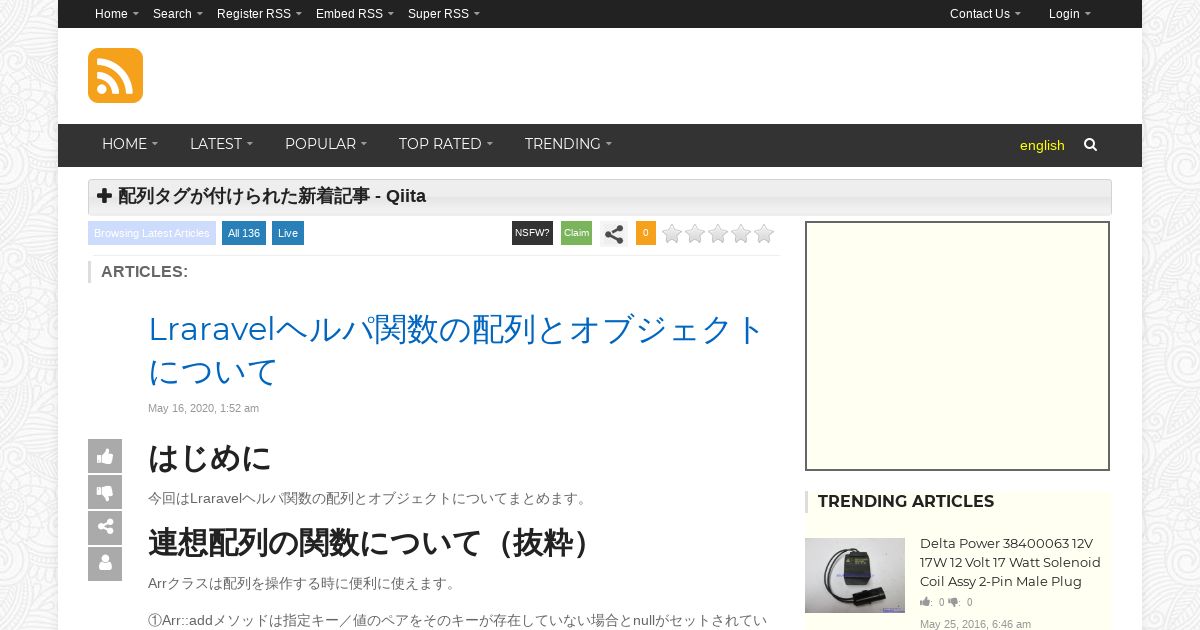Expand the Register RSS menu

click(259, 14)
